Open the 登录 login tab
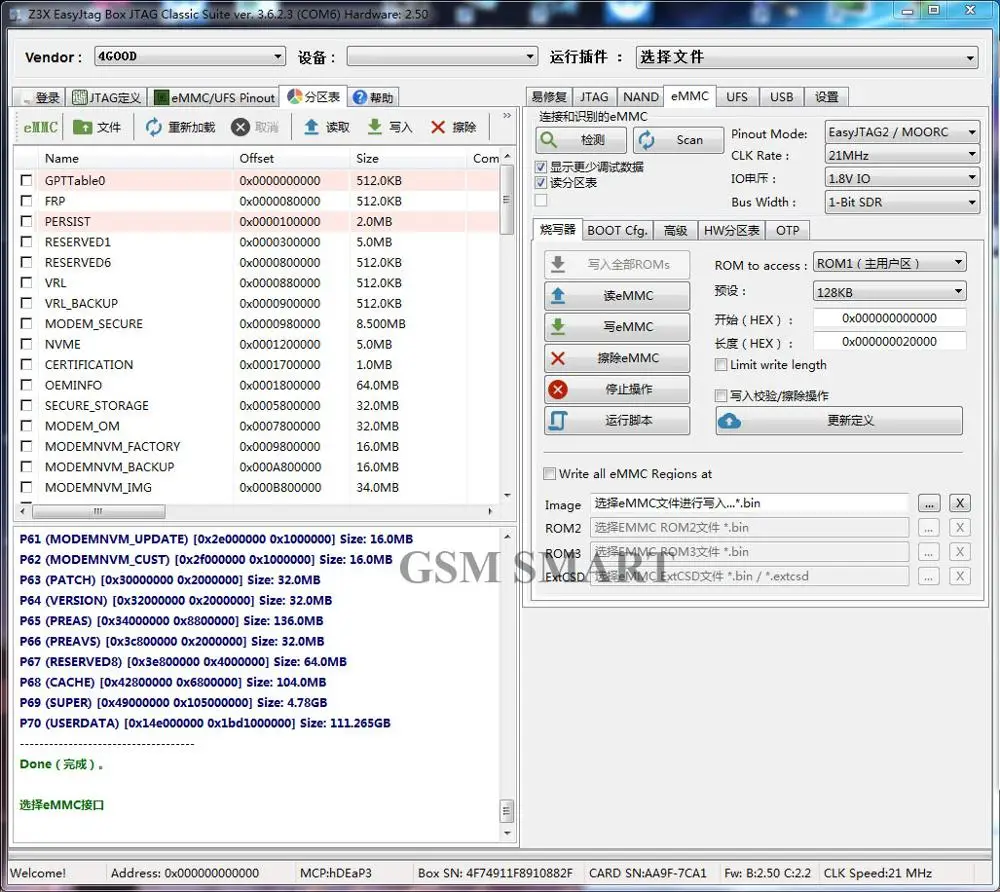The height and width of the screenshot is (892, 1000). (41, 98)
